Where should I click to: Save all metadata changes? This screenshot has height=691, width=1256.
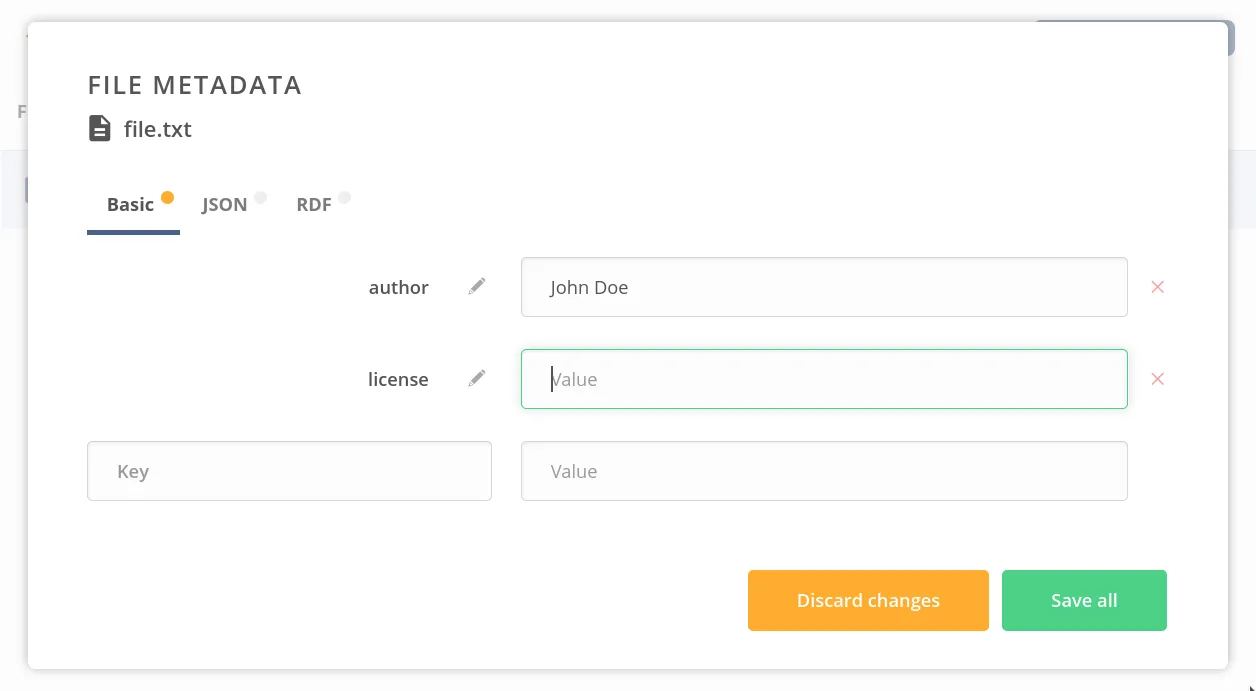pyautogui.click(x=1084, y=600)
